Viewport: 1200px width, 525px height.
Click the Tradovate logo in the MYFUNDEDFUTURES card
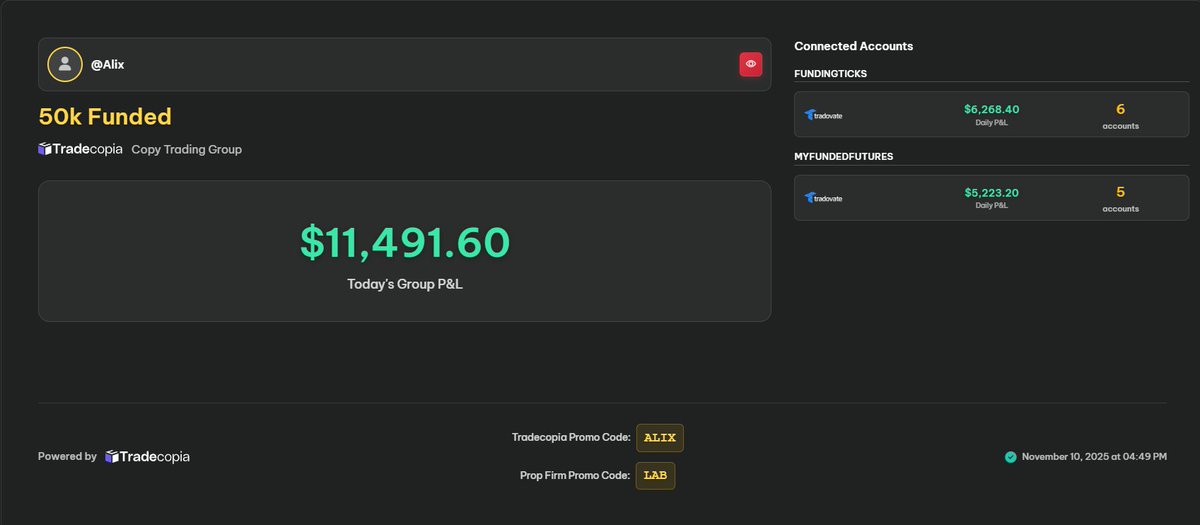[x=824, y=198]
